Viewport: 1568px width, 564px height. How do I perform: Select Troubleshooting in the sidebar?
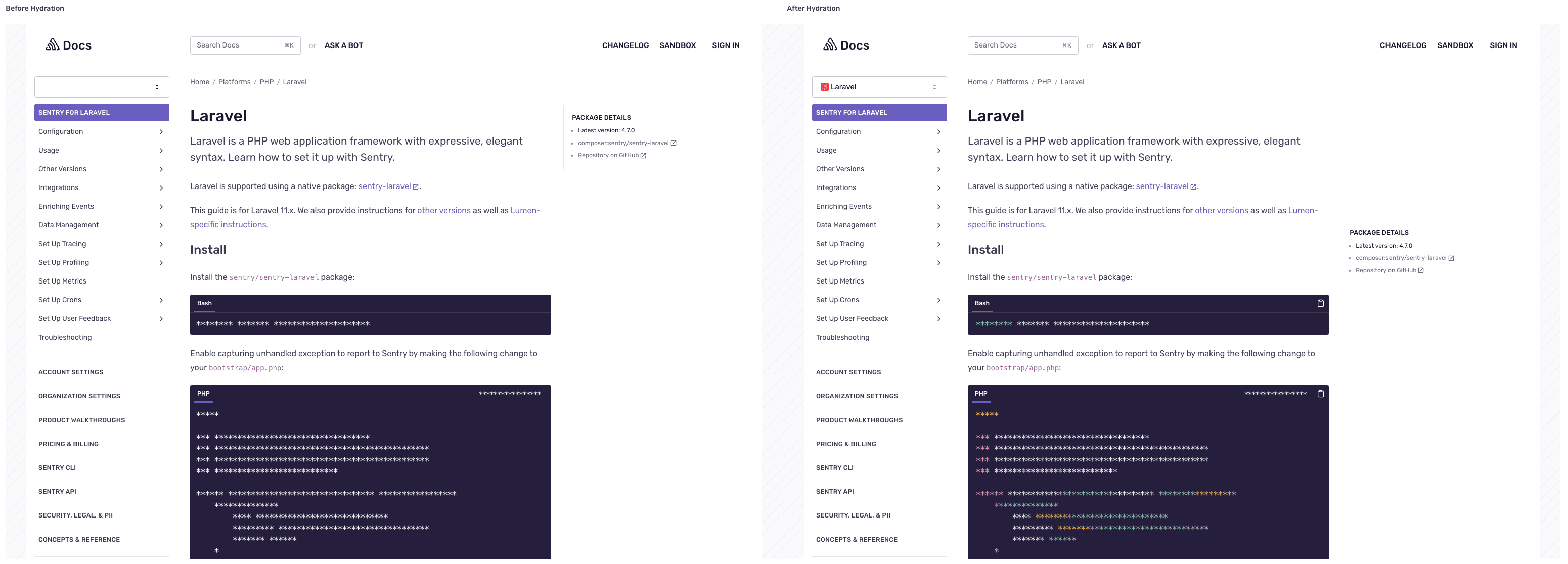click(x=842, y=337)
